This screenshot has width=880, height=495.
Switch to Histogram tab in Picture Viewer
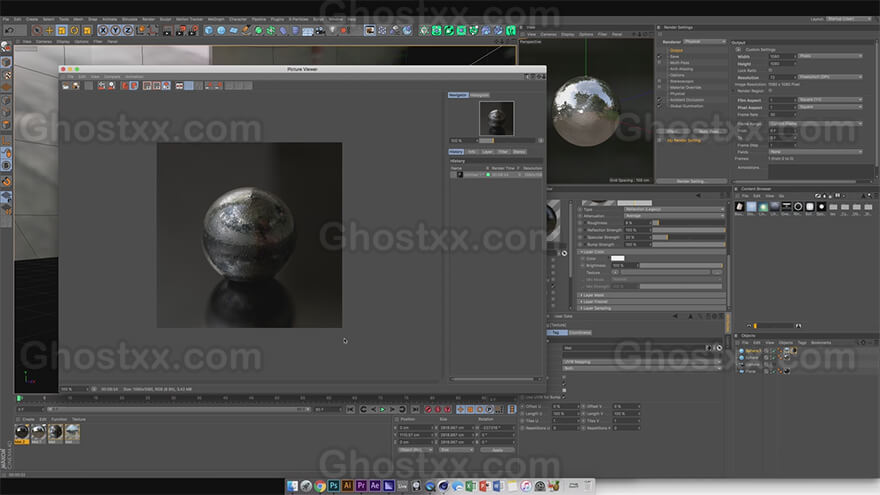point(479,95)
